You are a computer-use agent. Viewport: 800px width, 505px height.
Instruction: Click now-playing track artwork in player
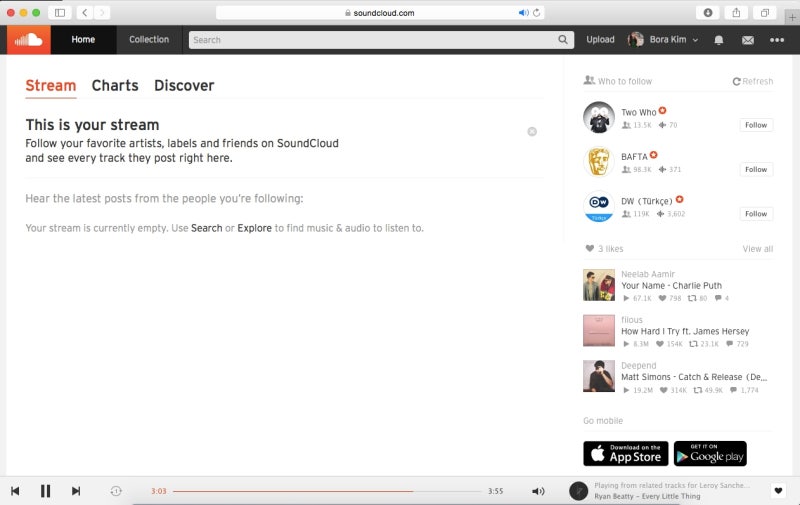[579, 491]
